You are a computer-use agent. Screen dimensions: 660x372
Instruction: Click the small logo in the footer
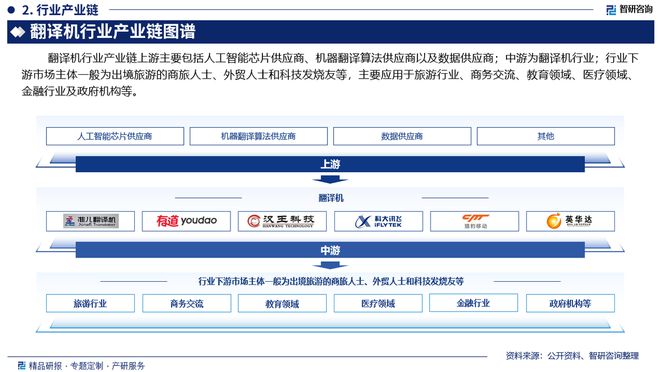[21, 365]
